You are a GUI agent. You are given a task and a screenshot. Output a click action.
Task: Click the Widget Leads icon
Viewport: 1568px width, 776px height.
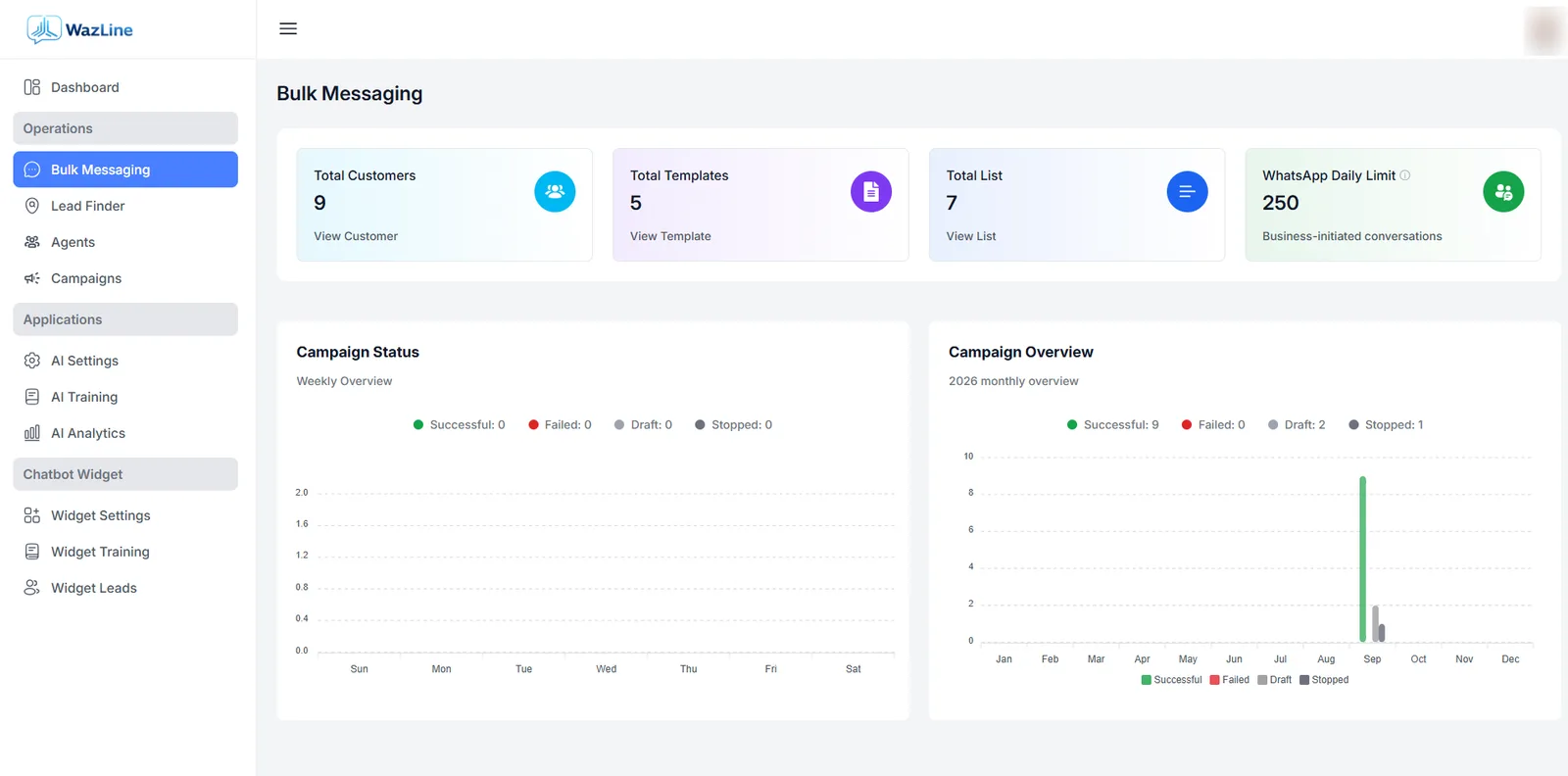pyautogui.click(x=32, y=588)
